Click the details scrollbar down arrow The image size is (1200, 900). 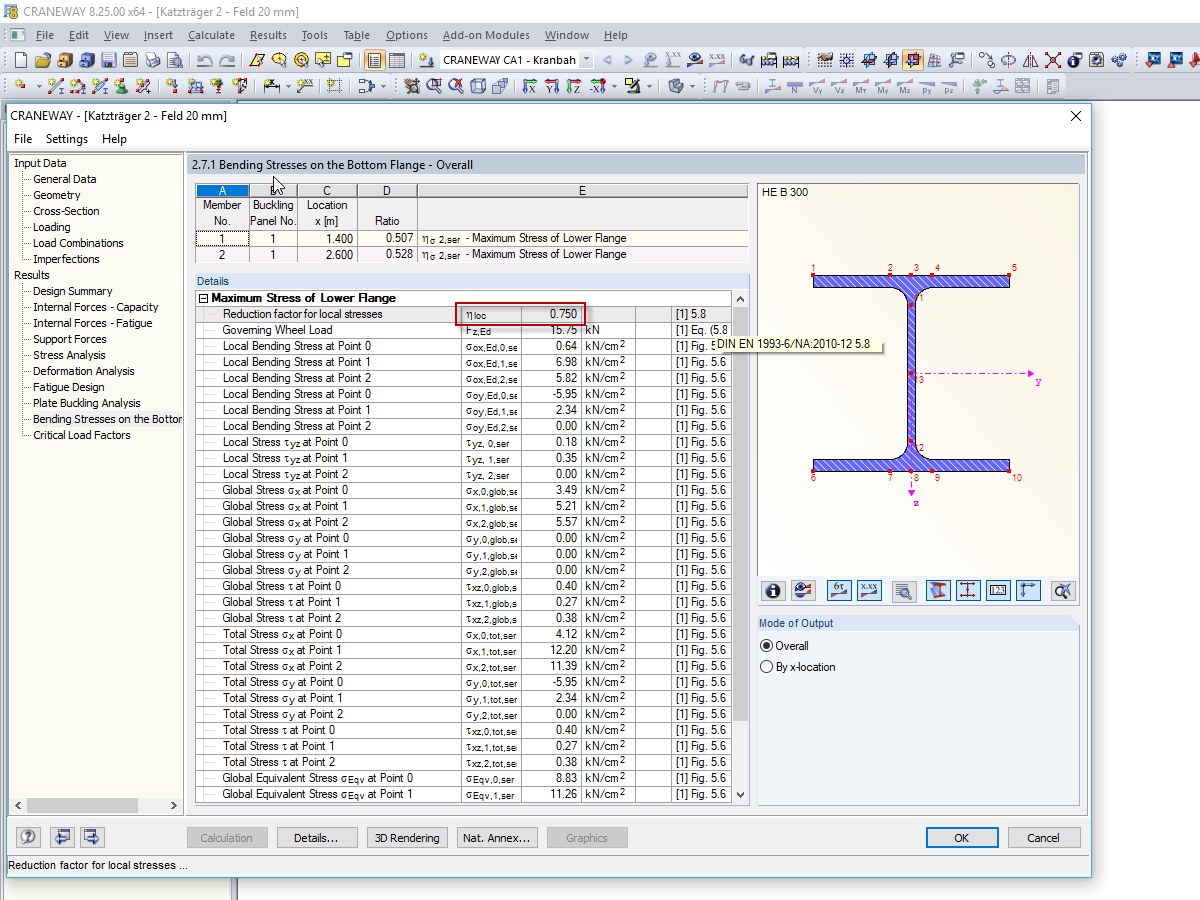pos(741,795)
